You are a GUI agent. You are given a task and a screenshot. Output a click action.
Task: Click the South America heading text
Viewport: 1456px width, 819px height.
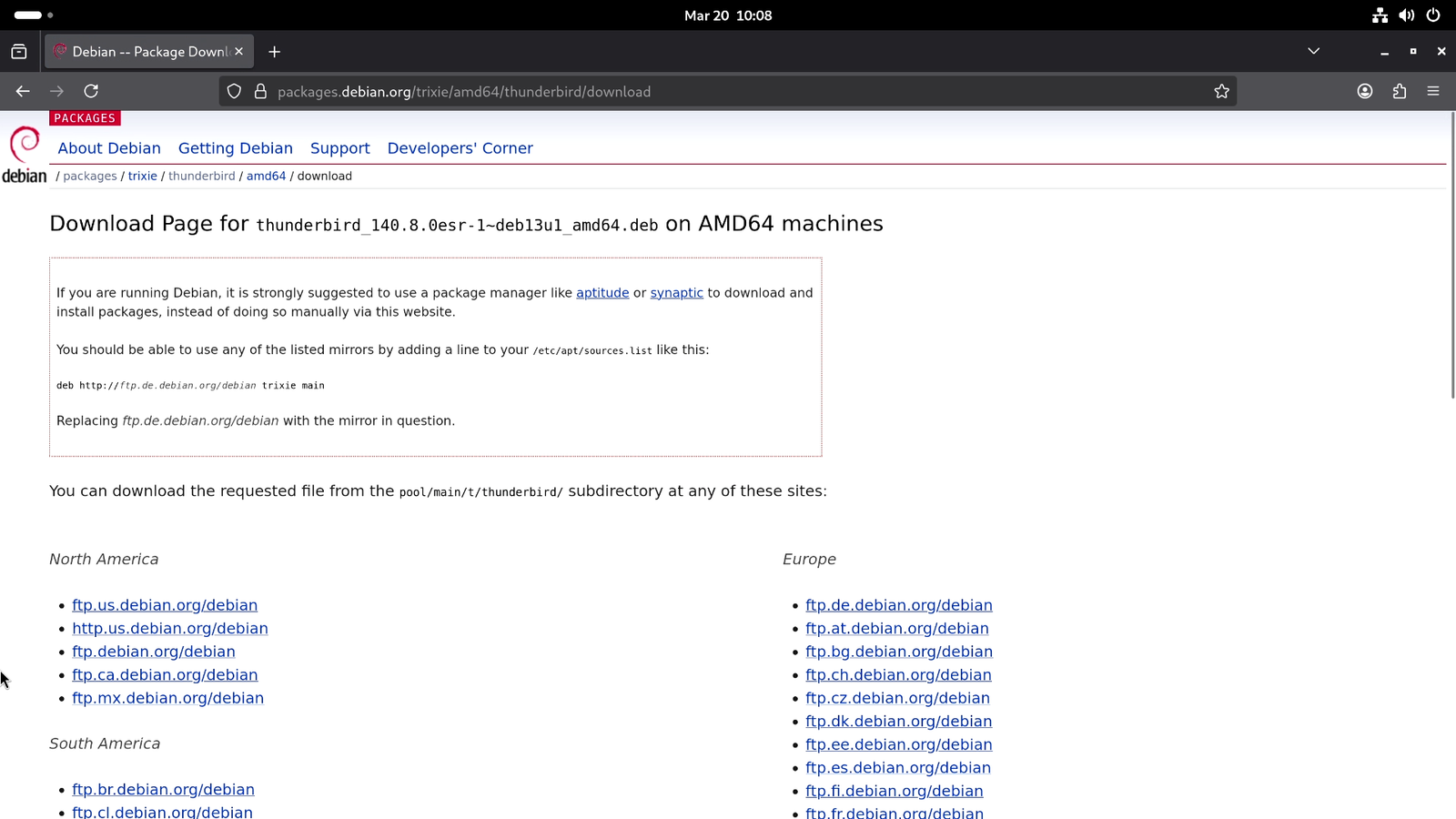tap(105, 743)
